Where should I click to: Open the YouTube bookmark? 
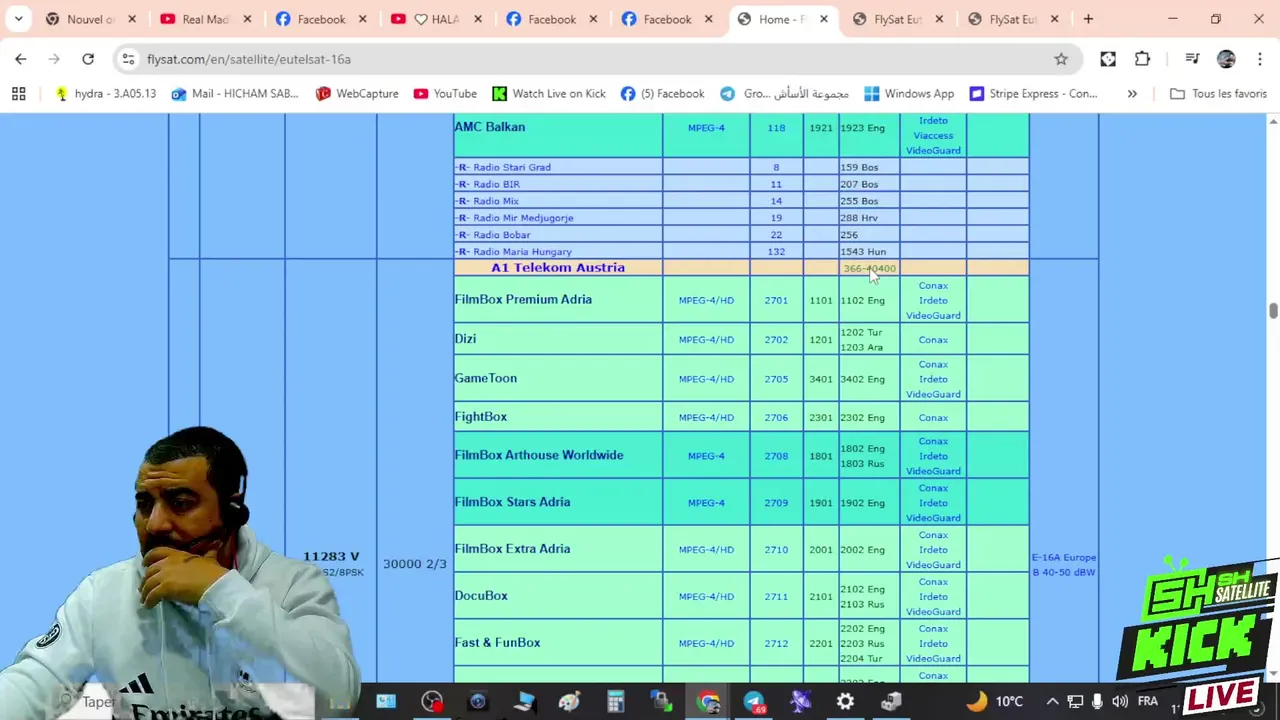pos(445,93)
